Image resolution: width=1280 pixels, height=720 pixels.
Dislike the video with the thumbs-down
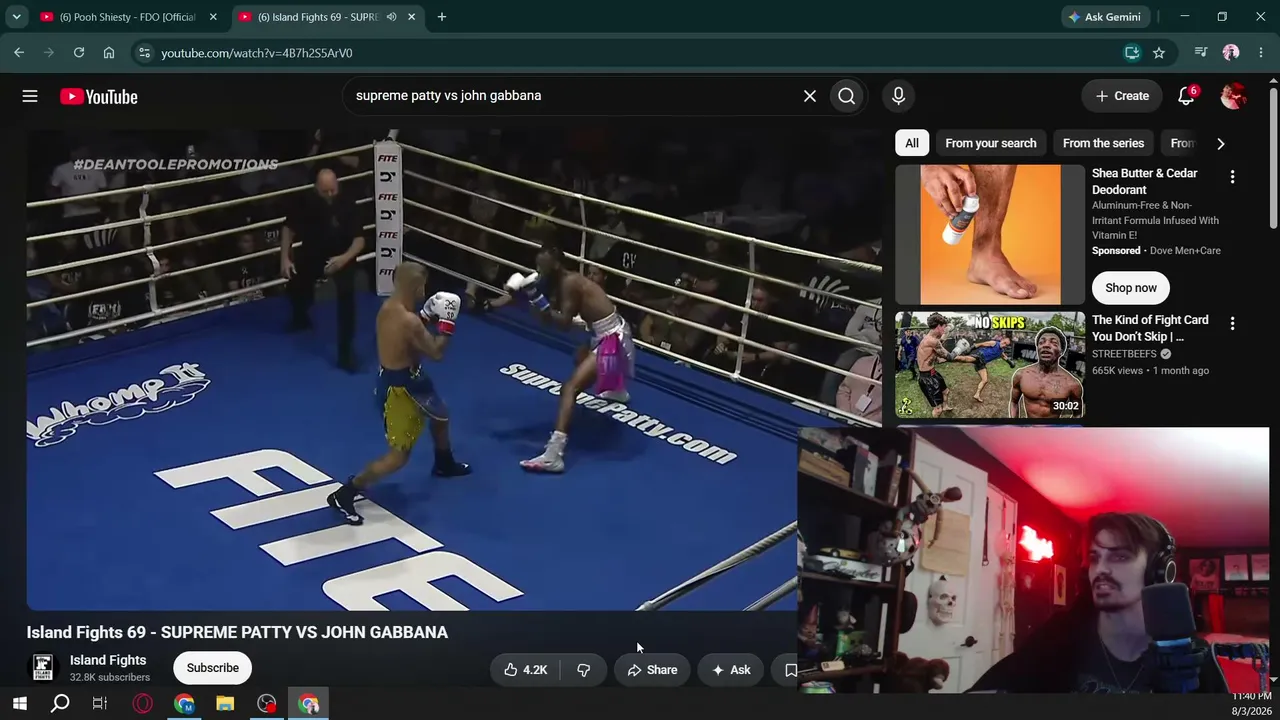pos(584,670)
